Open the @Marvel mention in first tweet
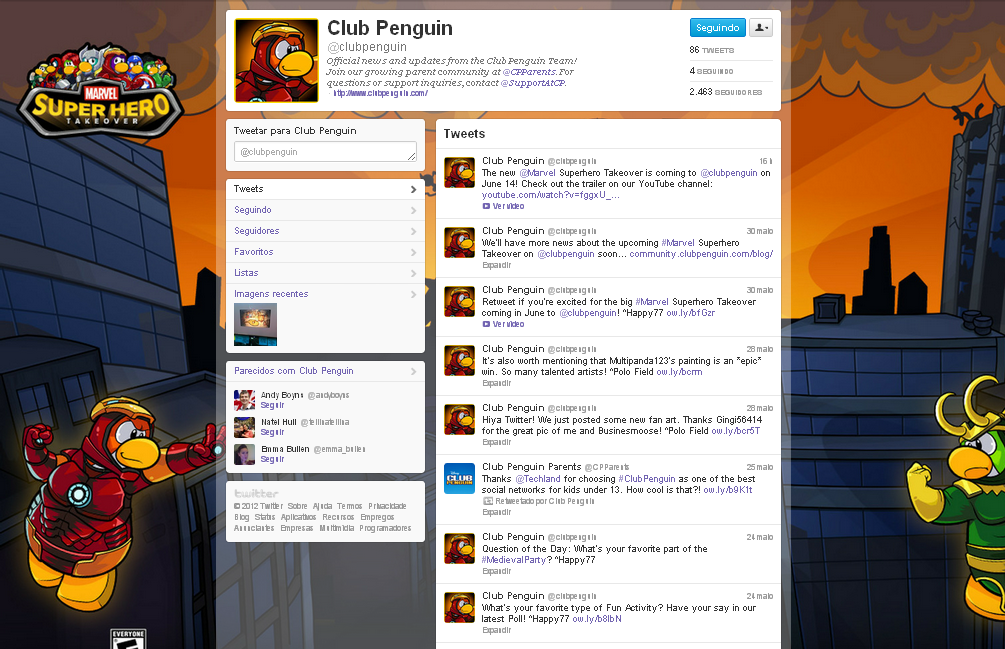This screenshot has height=649, width=1005. point(537,173)
